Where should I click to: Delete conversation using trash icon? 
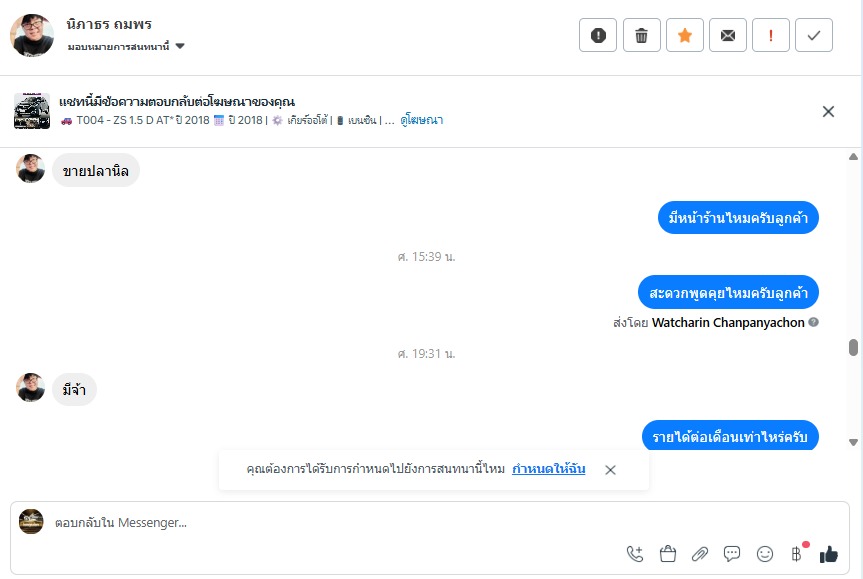click(641, 36)
